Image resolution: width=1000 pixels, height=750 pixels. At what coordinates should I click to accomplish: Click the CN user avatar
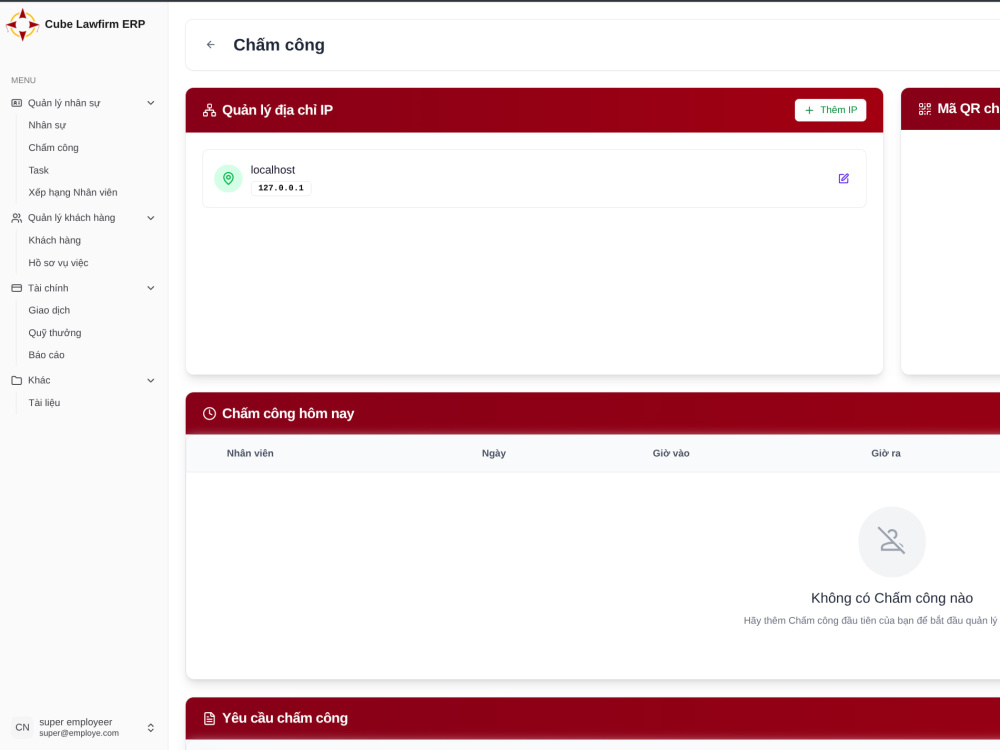click(x=22, y=727)
